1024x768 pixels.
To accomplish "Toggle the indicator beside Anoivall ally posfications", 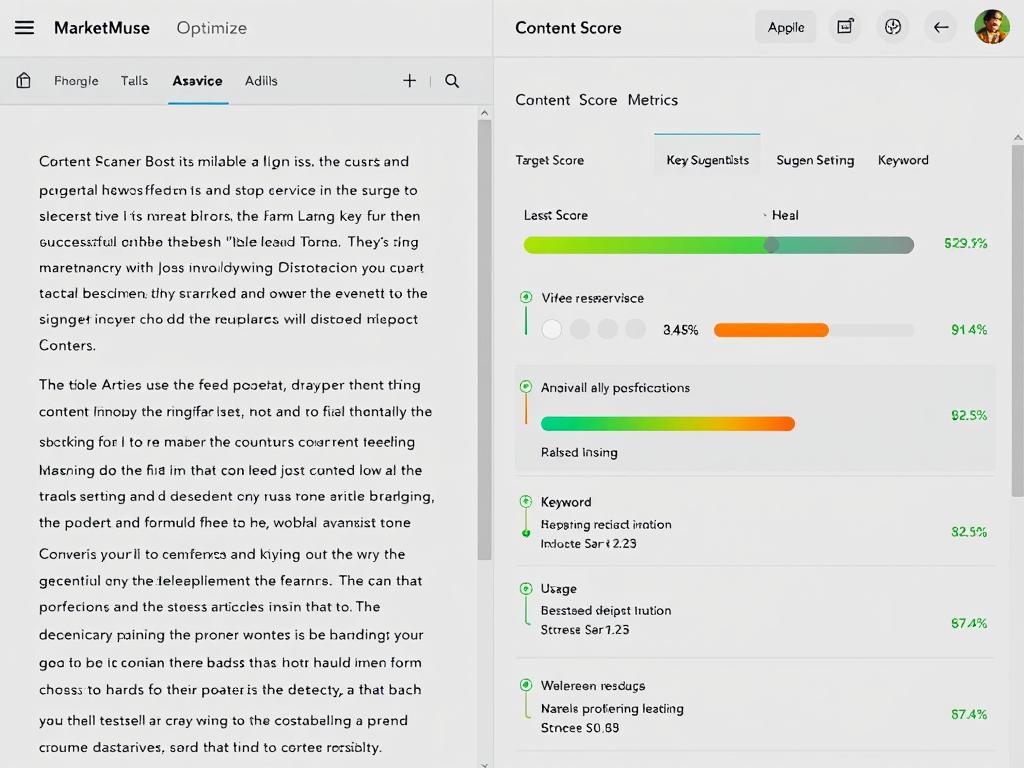I will [x=525, y=388].
